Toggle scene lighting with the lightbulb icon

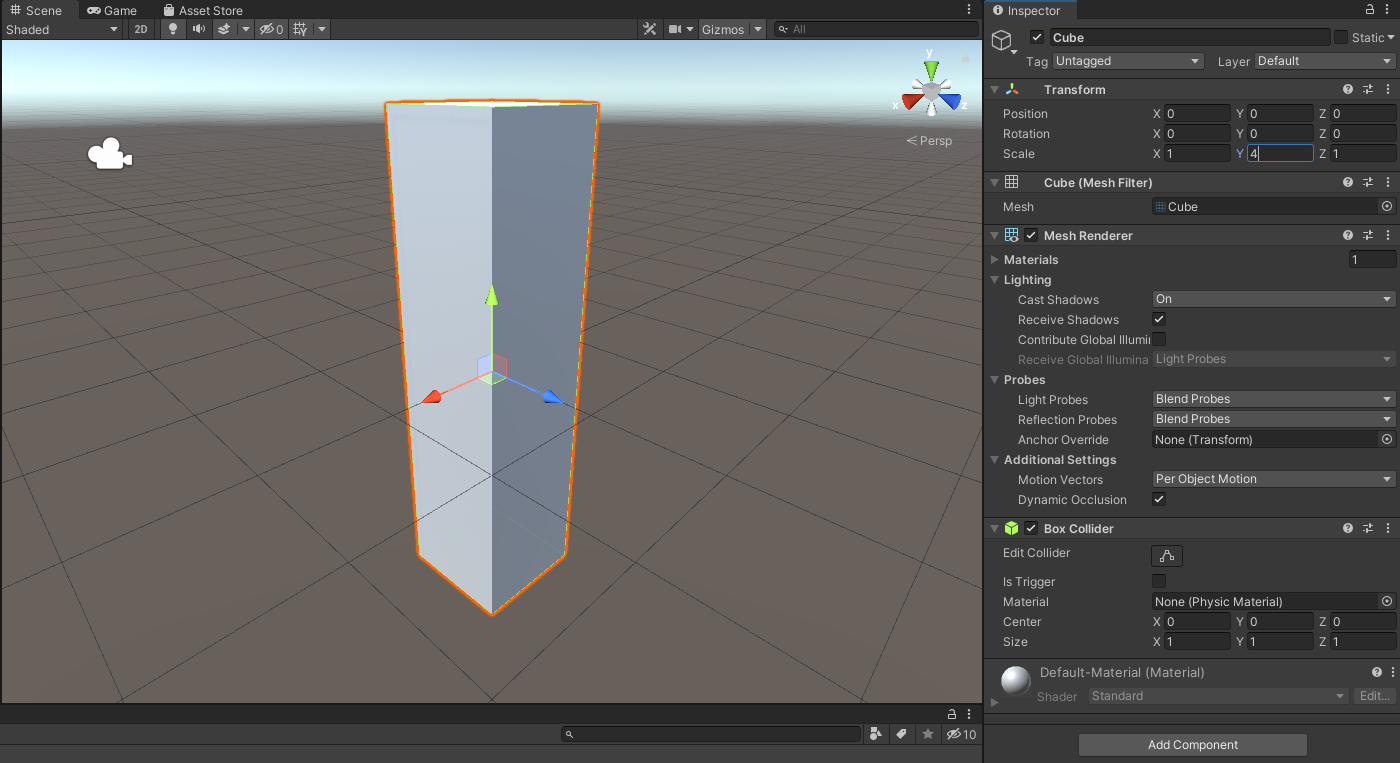(173, 29)
